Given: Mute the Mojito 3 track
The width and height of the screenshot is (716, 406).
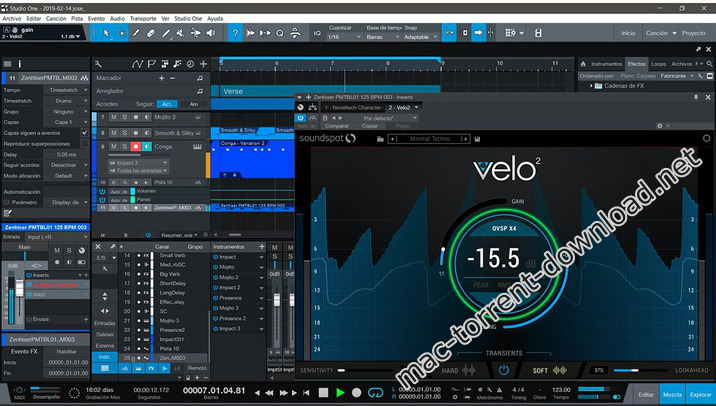Looking at the screenshot, I should [x=114, y=117].
